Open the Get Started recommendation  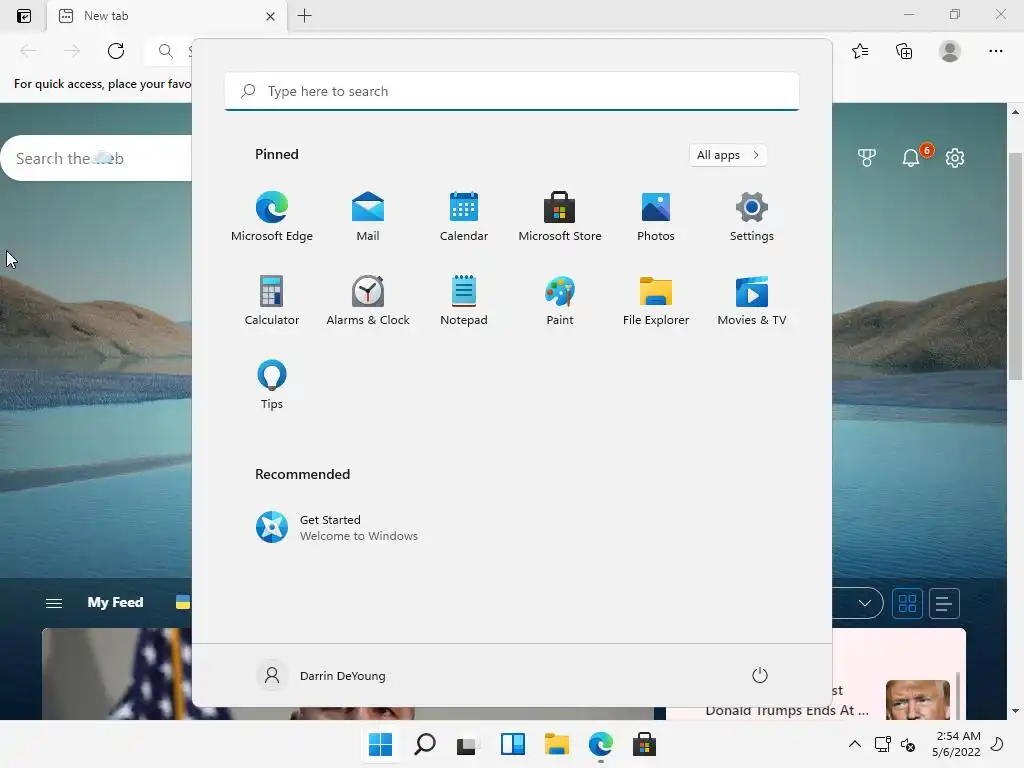tap(336, 527)
